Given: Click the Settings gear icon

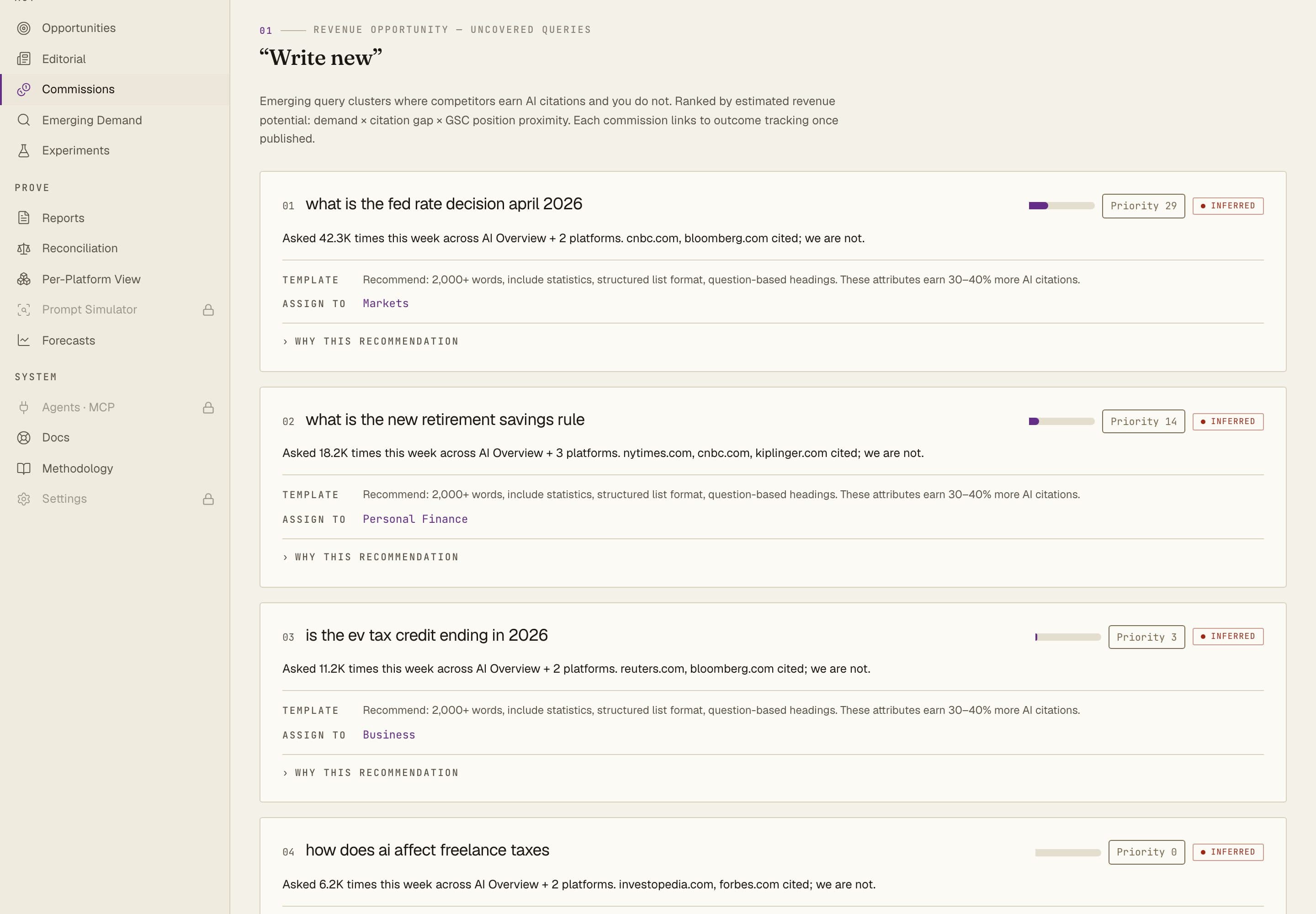Looking at the screenshot, I should pos(23,499).
